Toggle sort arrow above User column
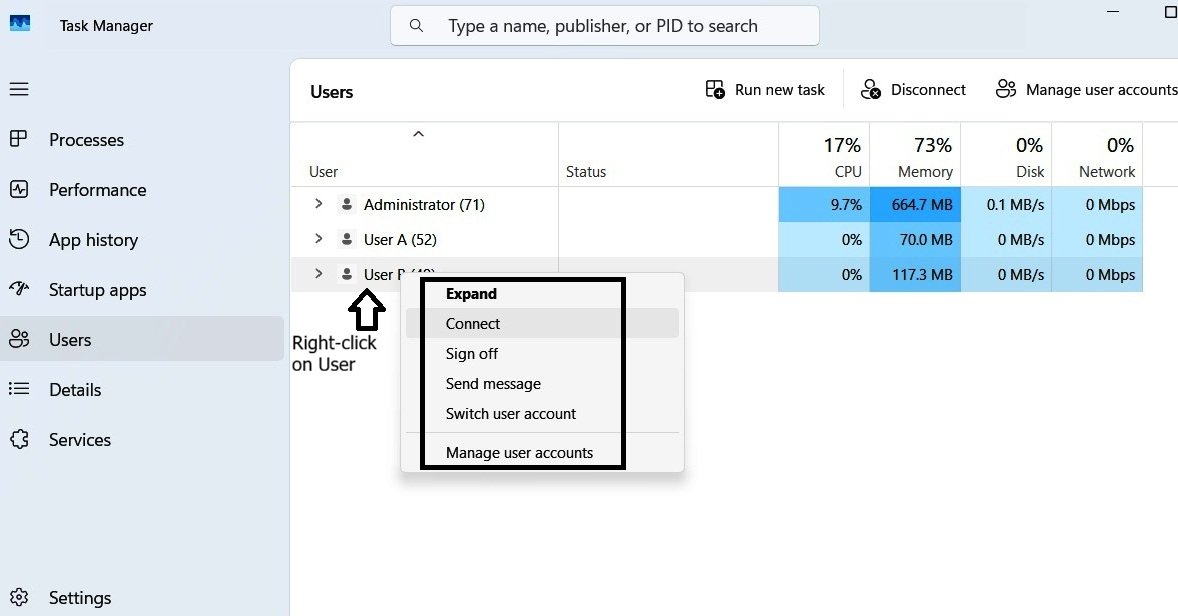Image resolution: width=1178 pixels, height=616 pixels. coord(418,134)
